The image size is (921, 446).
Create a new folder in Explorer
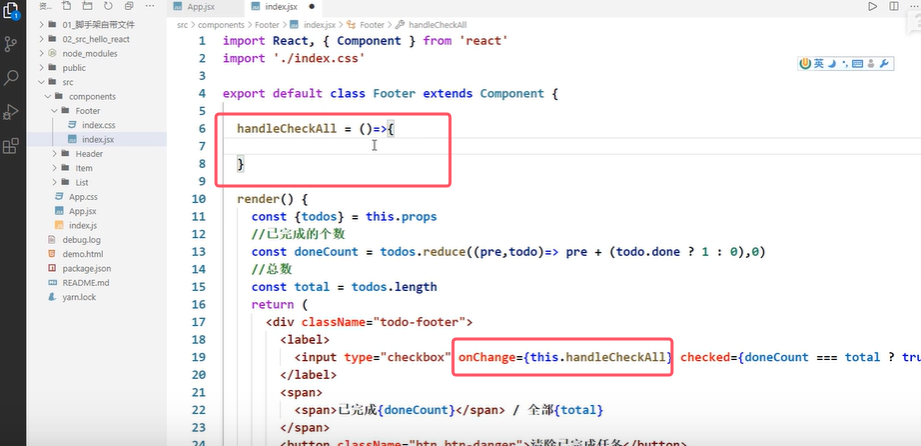click(87, 6)
